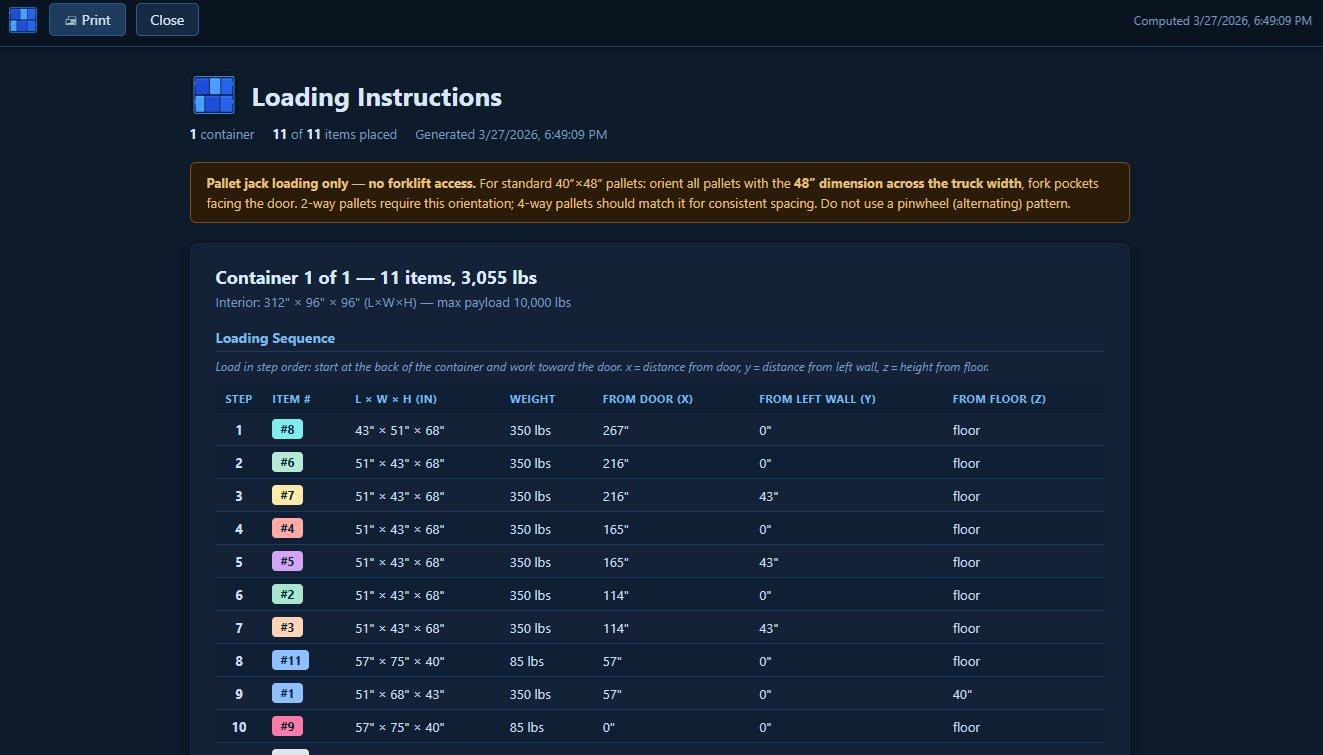
Task: Click the pink item badge #4
Action: click(x=287, y=527)
